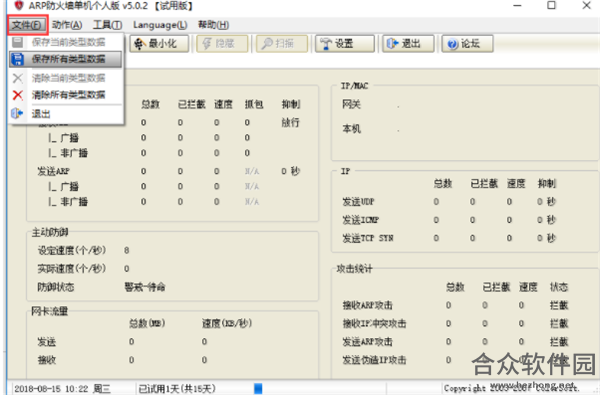Open the Language(L) menu
Viewport: 600px width, 395px height.
tap(160, 25)
